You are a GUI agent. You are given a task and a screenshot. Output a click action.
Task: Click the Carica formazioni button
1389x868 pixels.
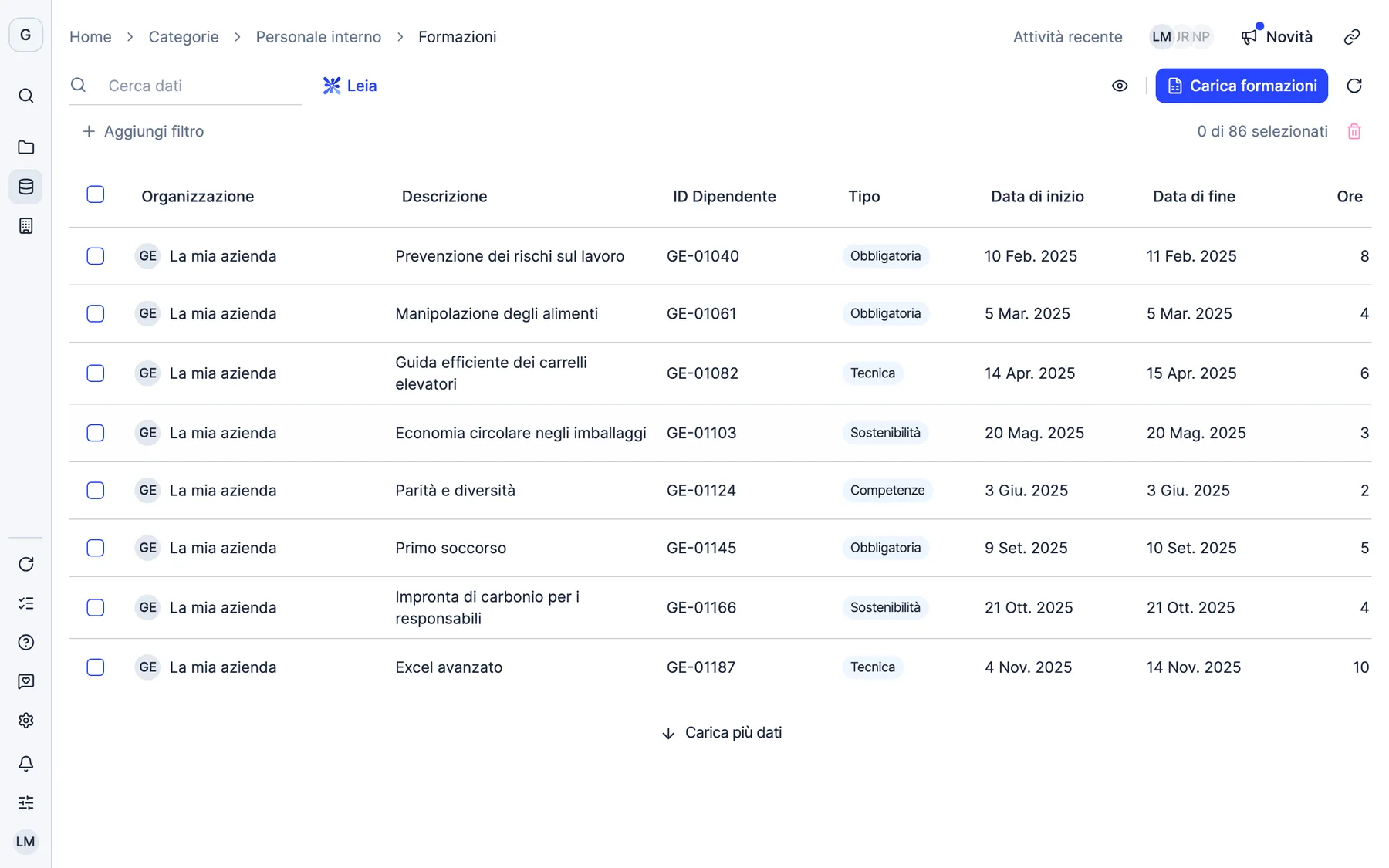tap(1242, 86)
